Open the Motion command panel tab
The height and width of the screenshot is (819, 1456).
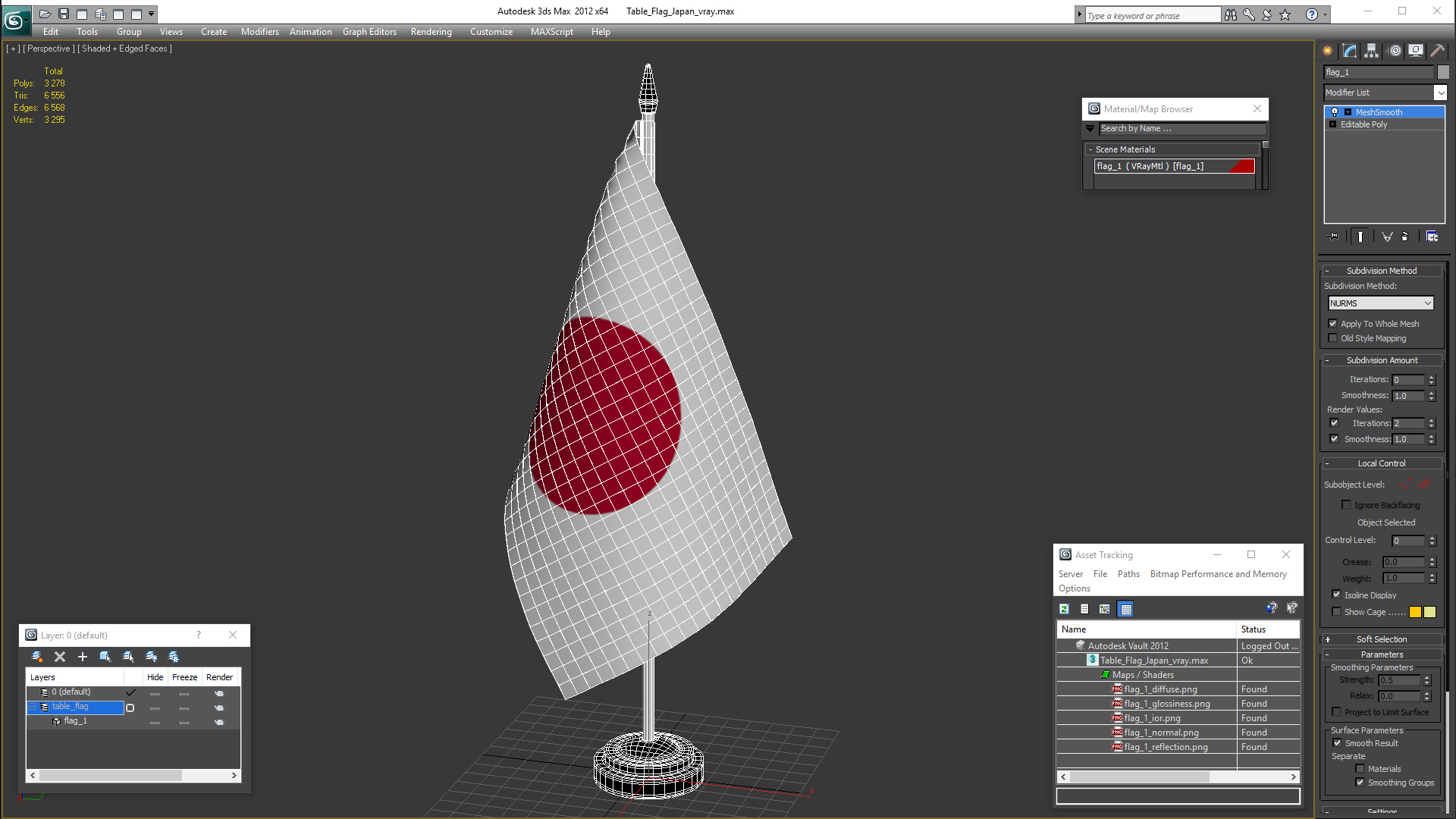click(1395, 51)
